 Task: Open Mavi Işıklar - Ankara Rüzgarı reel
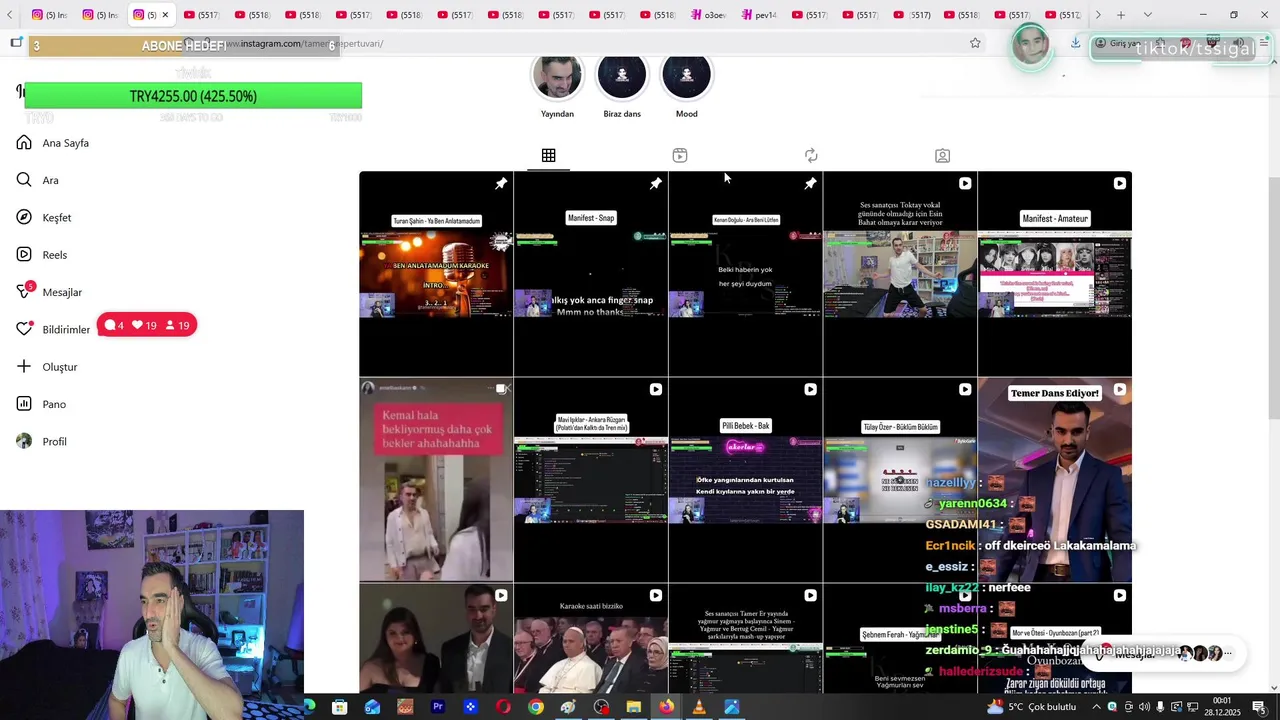[591, 480]
